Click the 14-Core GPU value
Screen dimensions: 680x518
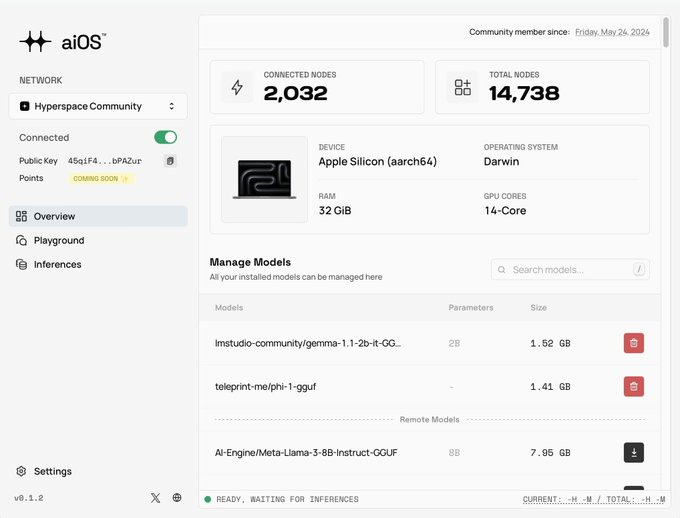click(505, 210)
